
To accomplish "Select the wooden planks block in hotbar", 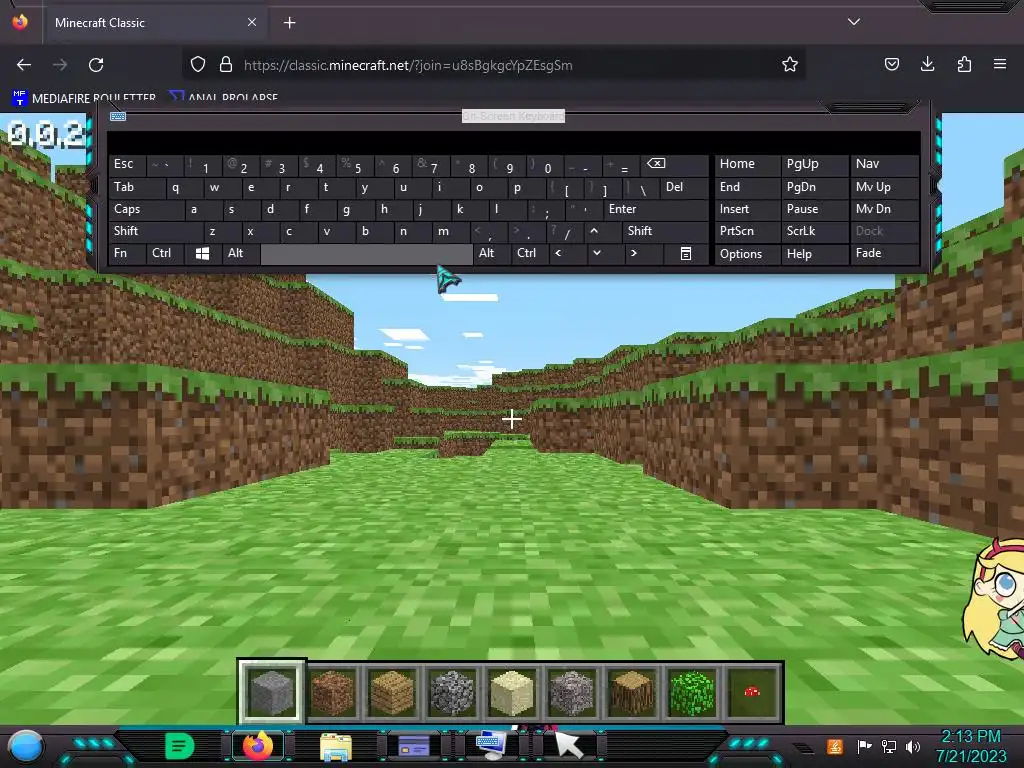I will coord(392,692).
